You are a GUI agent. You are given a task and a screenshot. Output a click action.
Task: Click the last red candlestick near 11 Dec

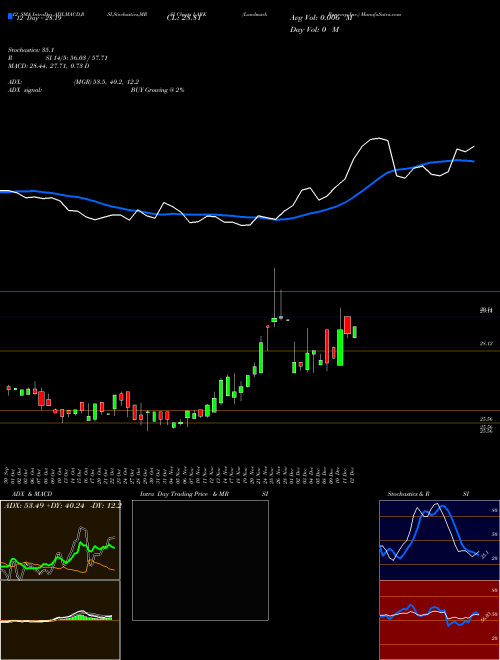347,325
